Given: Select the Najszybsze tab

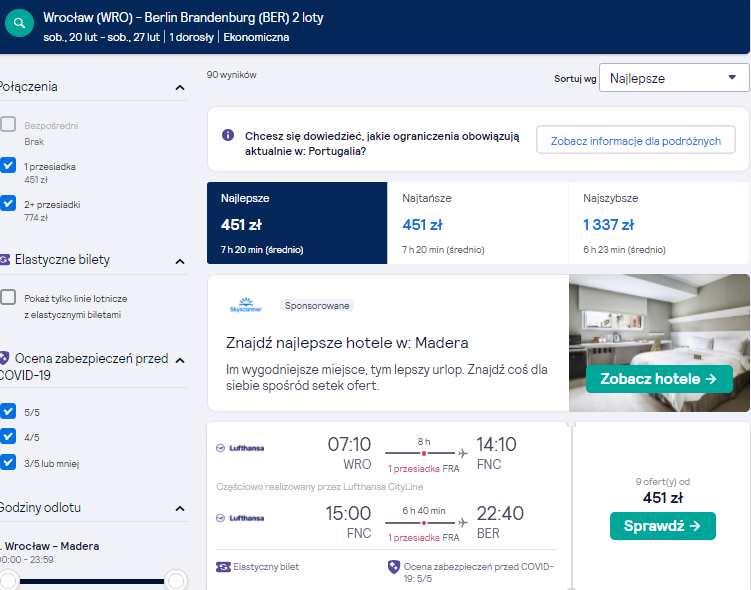Looking at the screenshot, I should (659, 223).
